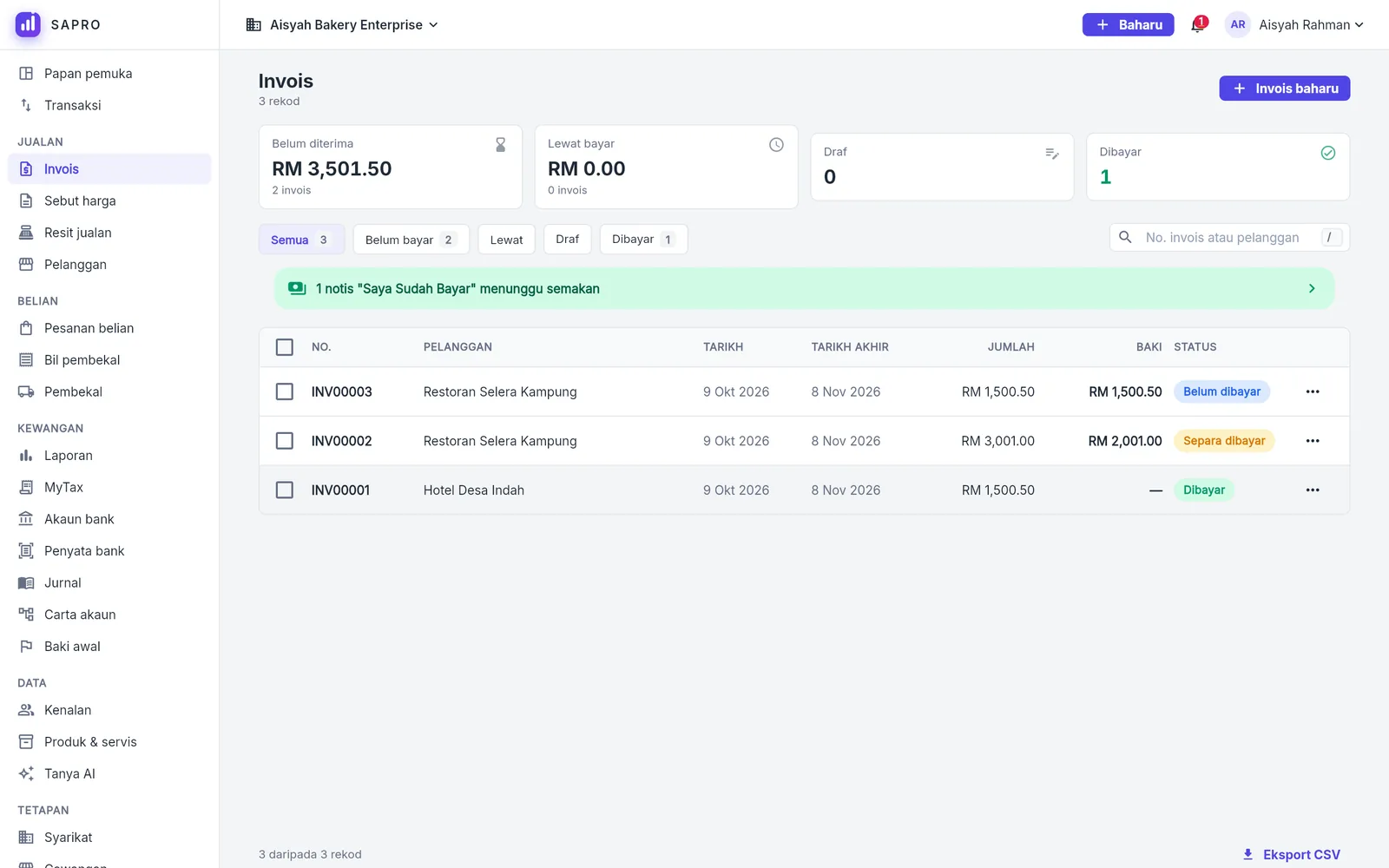Open the notification bell
The width and height of the screenshot is (1389, 868).
(1198, 24)
